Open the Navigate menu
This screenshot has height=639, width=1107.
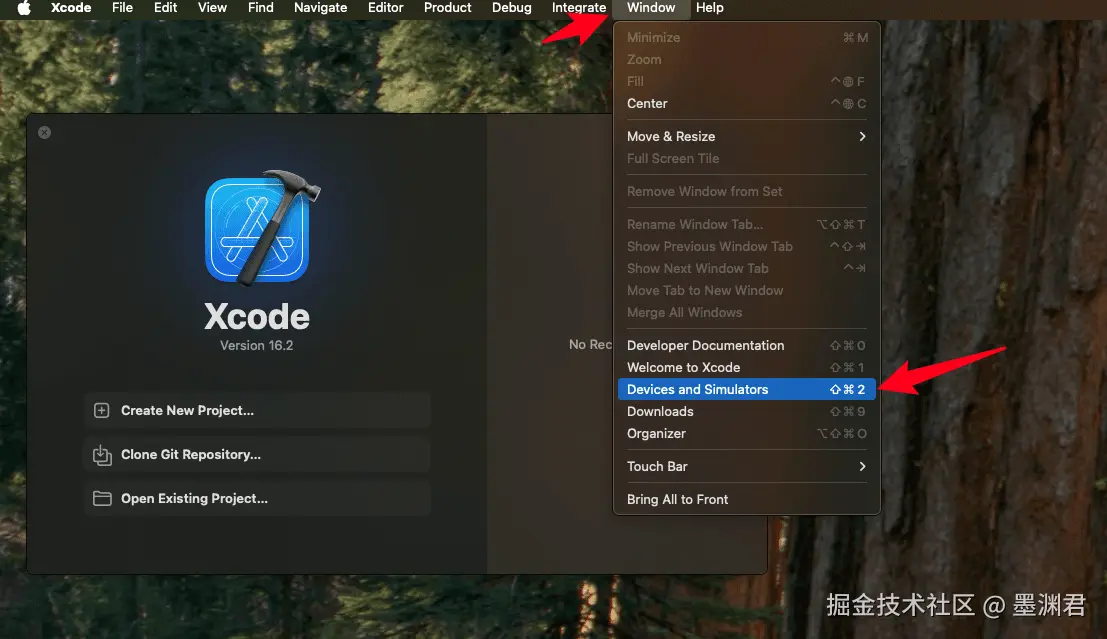321,8
